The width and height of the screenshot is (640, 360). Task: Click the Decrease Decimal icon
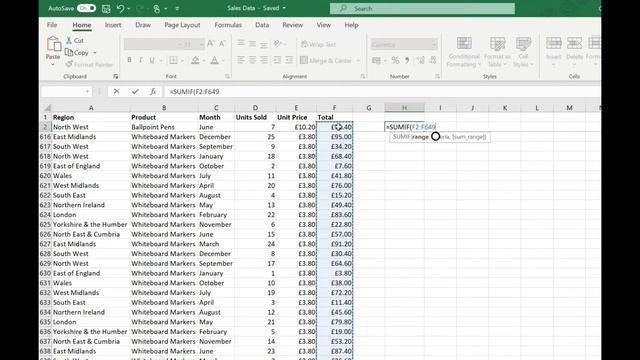433,60
